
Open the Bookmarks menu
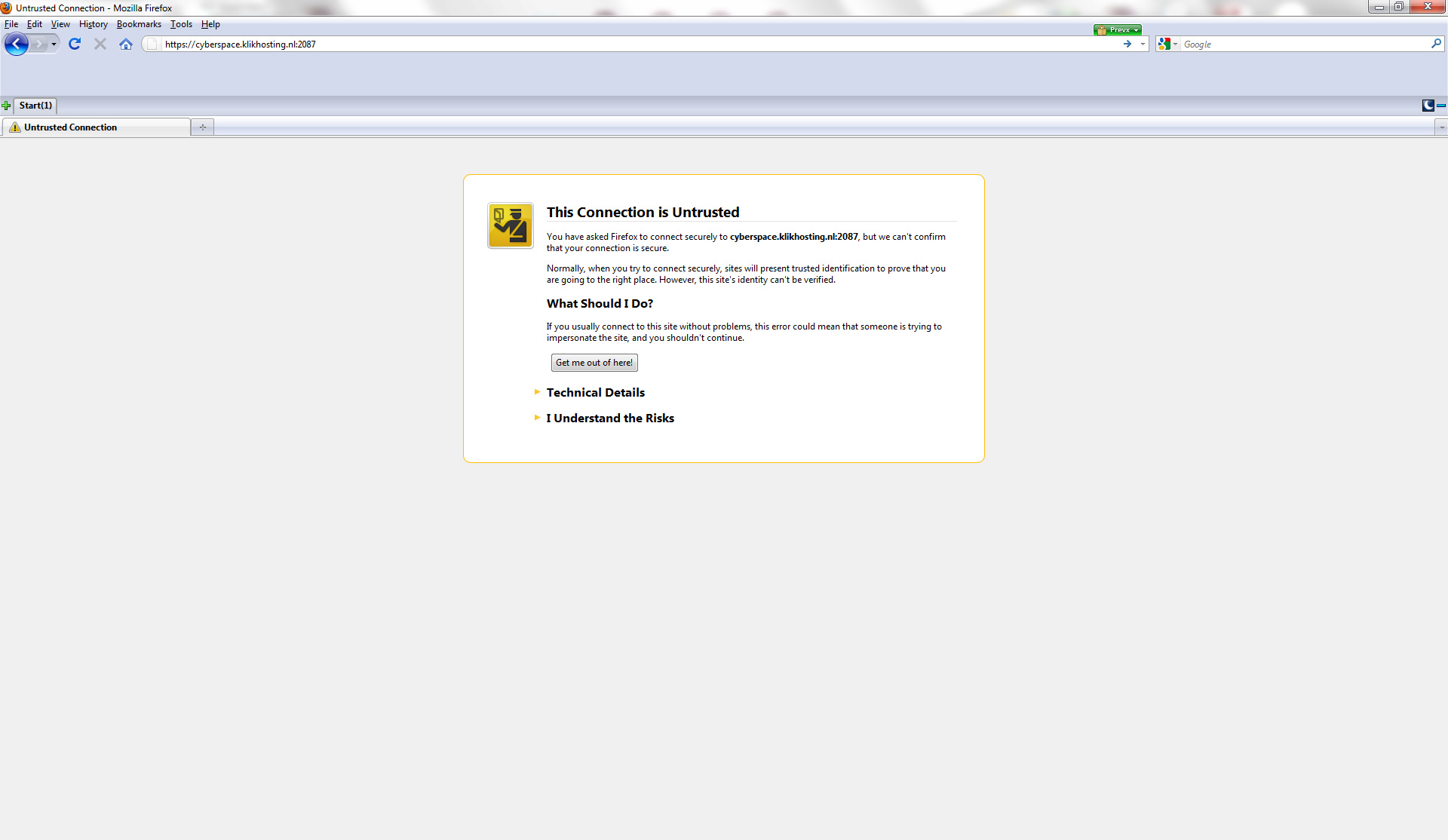(139, 24)
